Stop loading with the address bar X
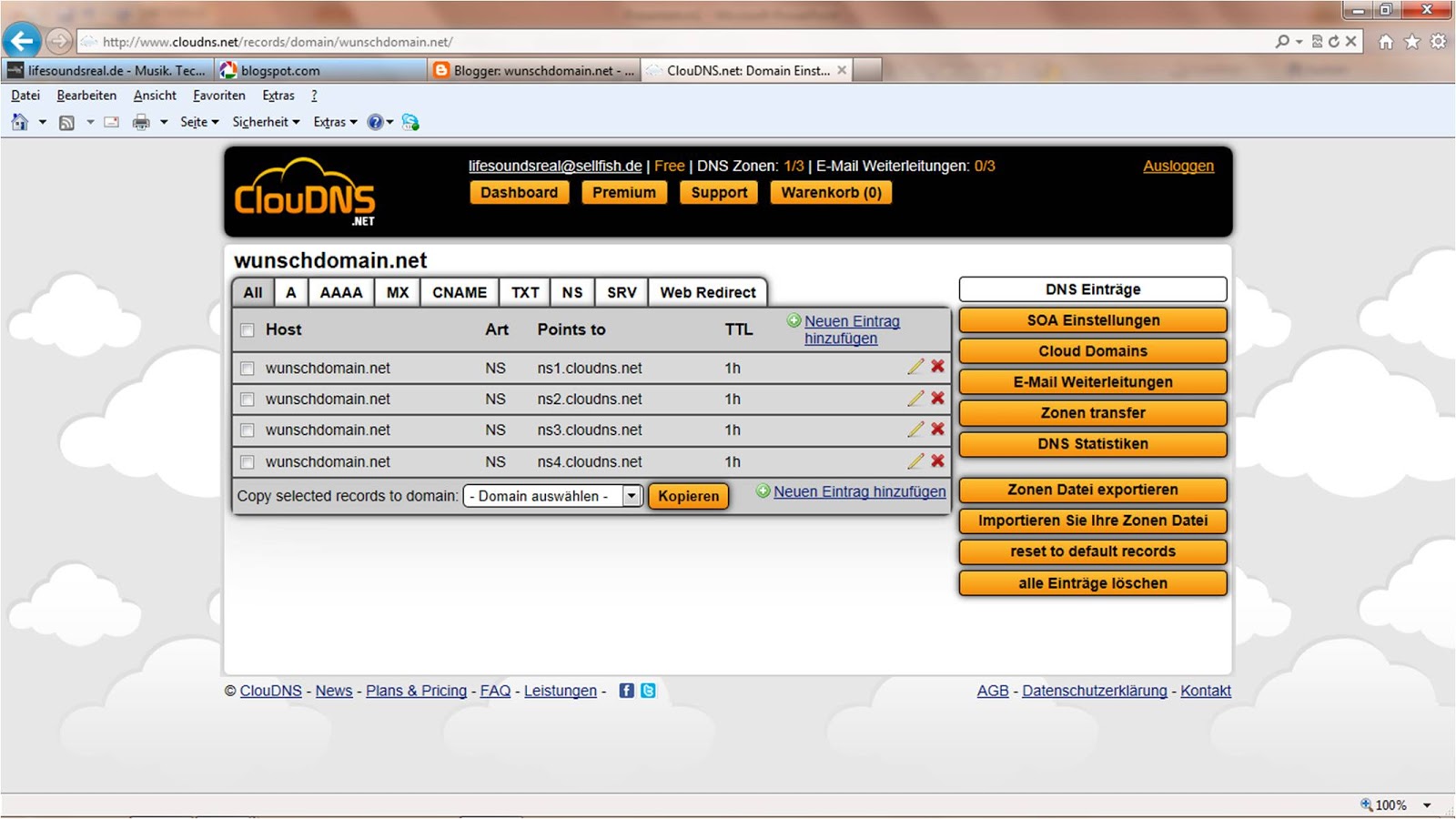 1351,41
